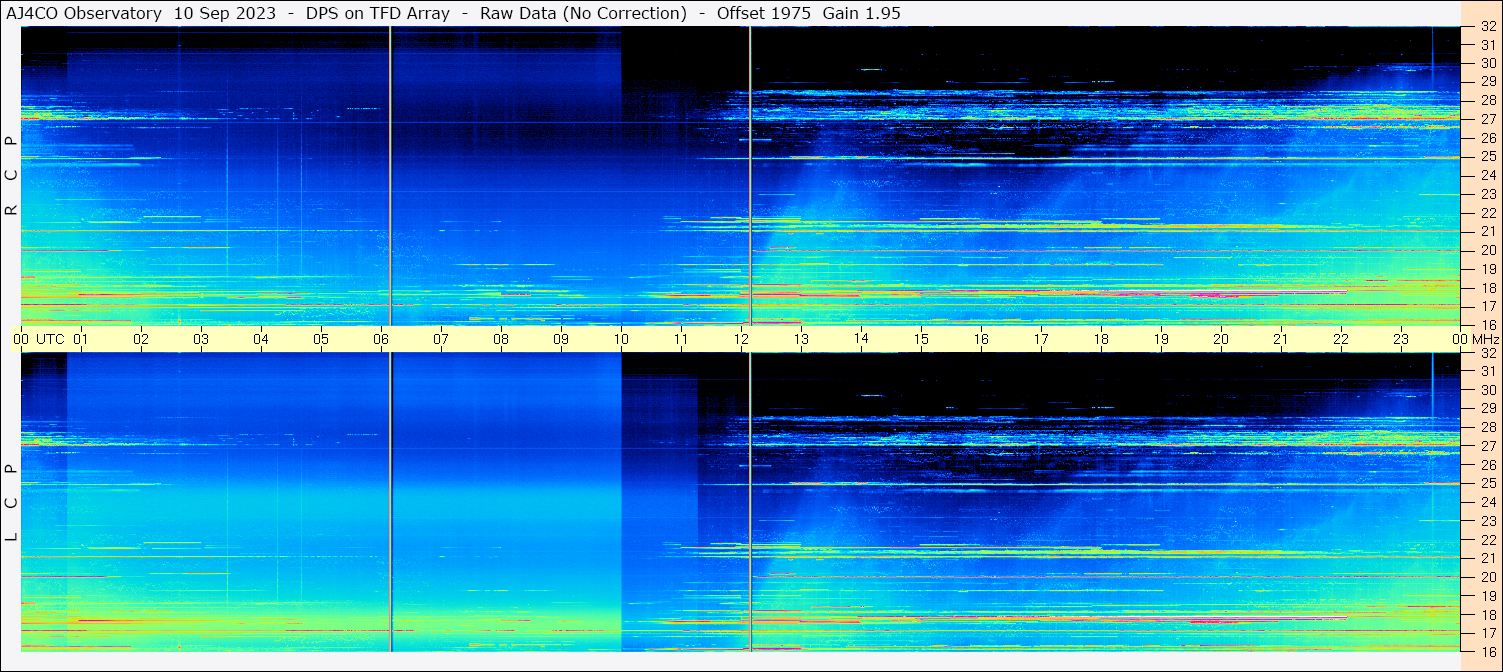Screen dimensions: 1503x672
Task: Select hour label "15" on time axis
Action: point(921,339)
